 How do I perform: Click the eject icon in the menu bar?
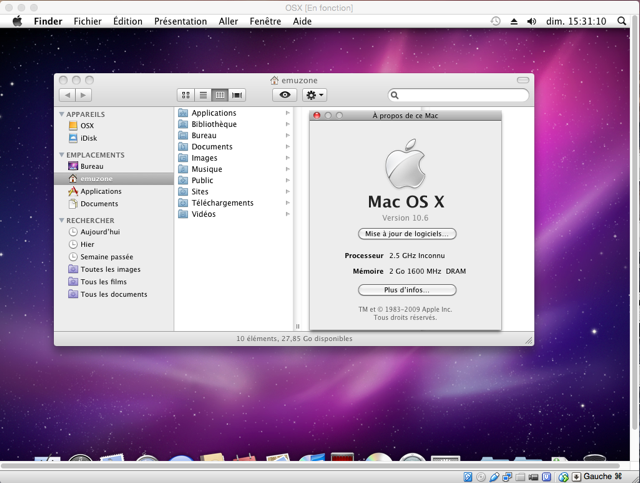click(x=514, y=21)
